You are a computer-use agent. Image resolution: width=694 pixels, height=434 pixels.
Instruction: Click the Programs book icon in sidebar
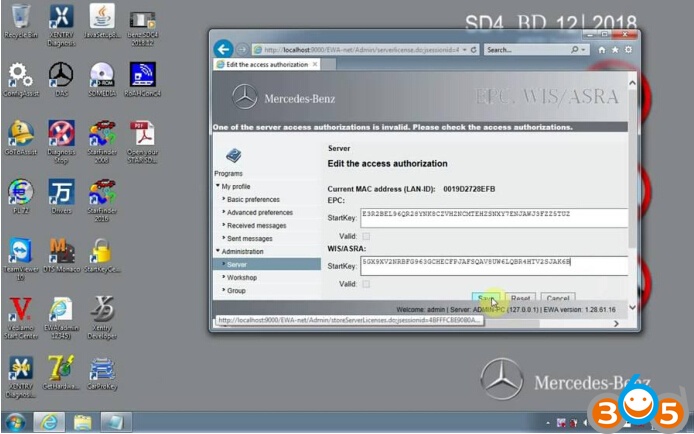tap(234, 156)
